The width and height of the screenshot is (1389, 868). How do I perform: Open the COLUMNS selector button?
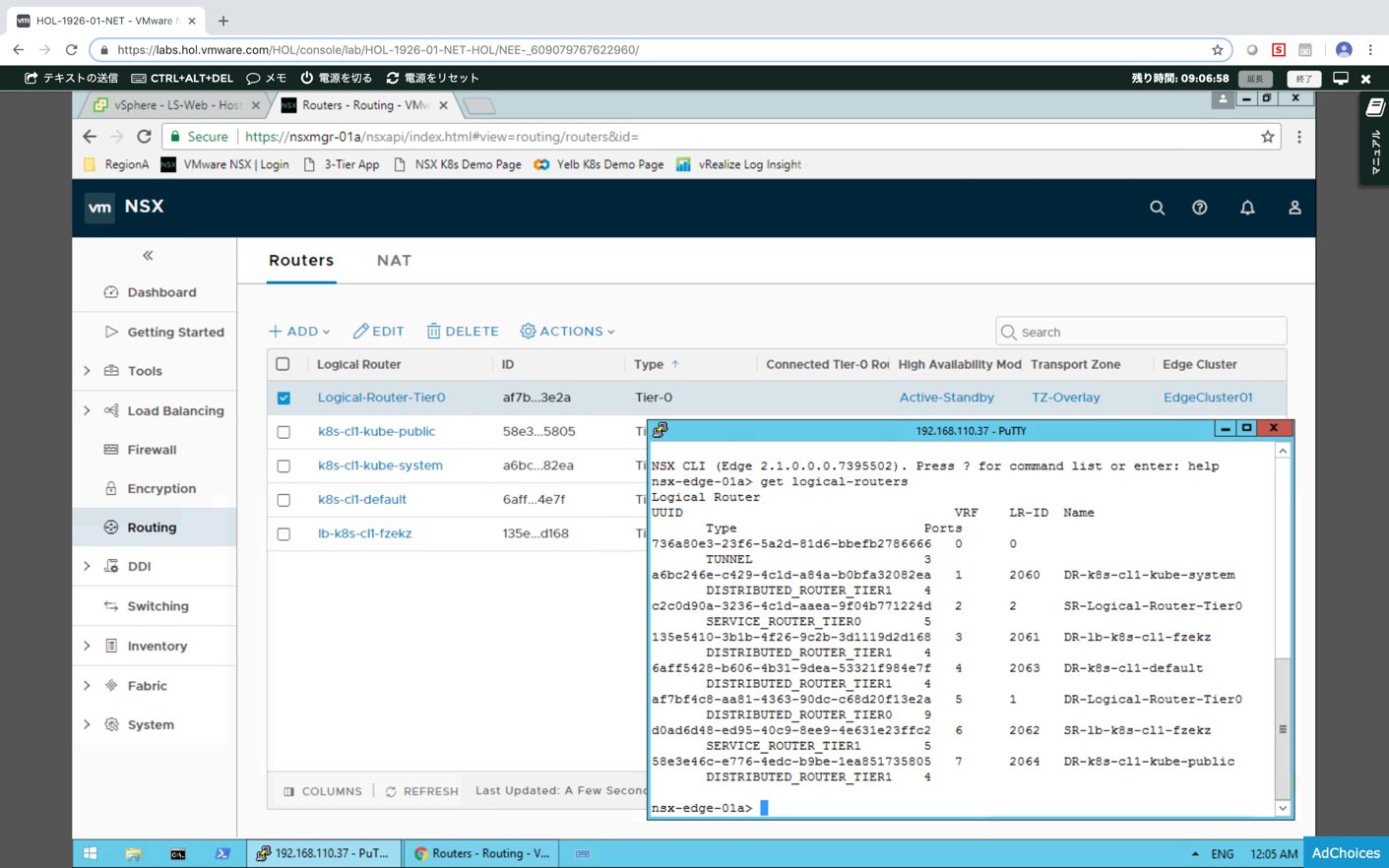point(323,791)
